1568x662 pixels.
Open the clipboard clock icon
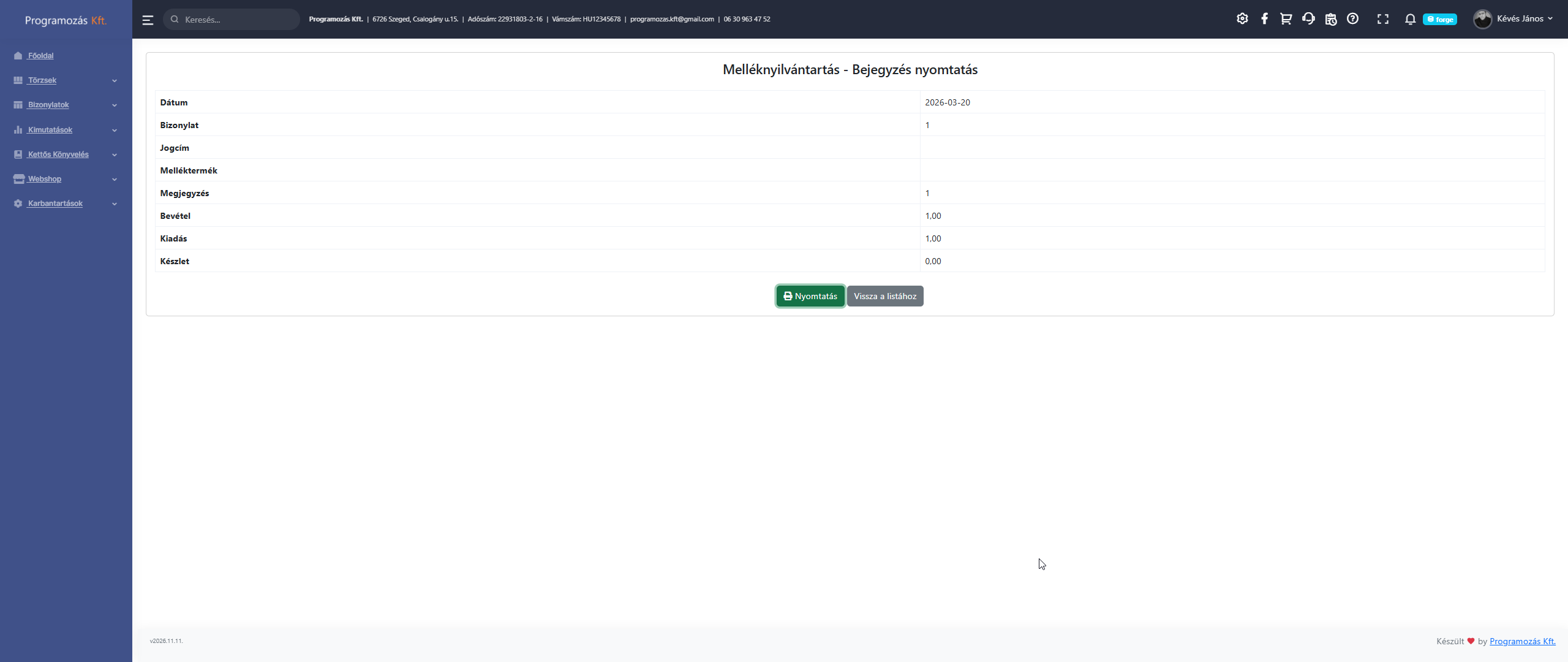point(1330,19)
